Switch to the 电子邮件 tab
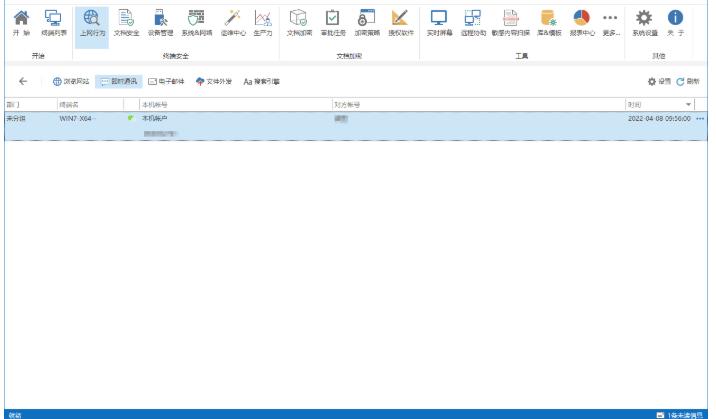 pyautogui.click(x=166, y=81)
